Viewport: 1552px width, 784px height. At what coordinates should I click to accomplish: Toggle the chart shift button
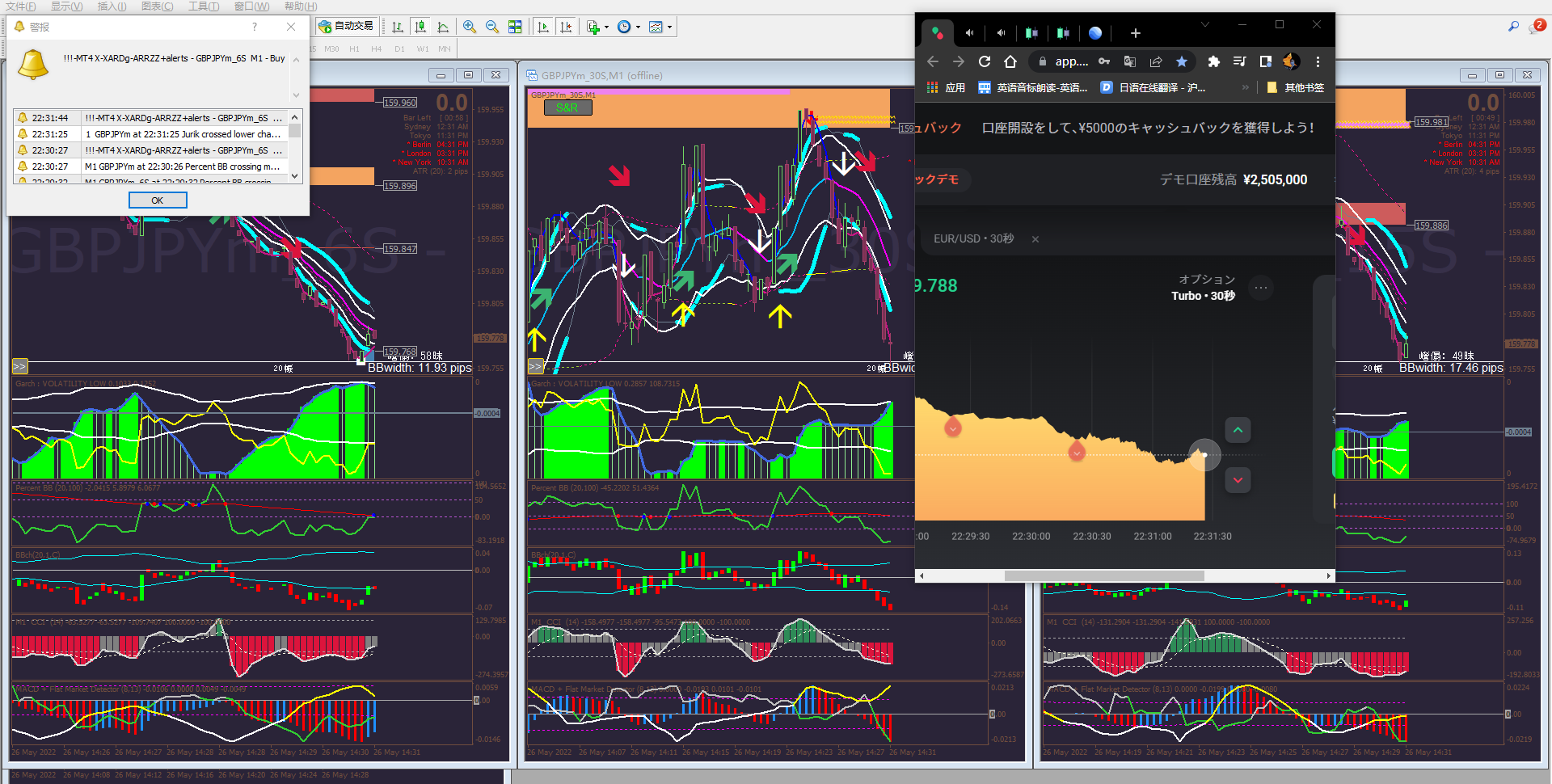[566, 27]
